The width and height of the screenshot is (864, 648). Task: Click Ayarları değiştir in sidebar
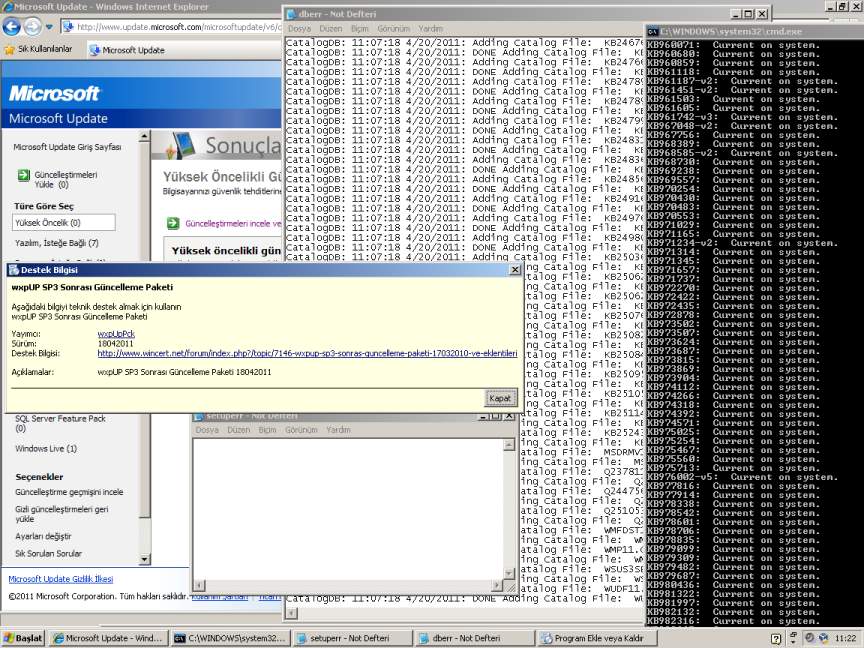click(x=43, y=536)
